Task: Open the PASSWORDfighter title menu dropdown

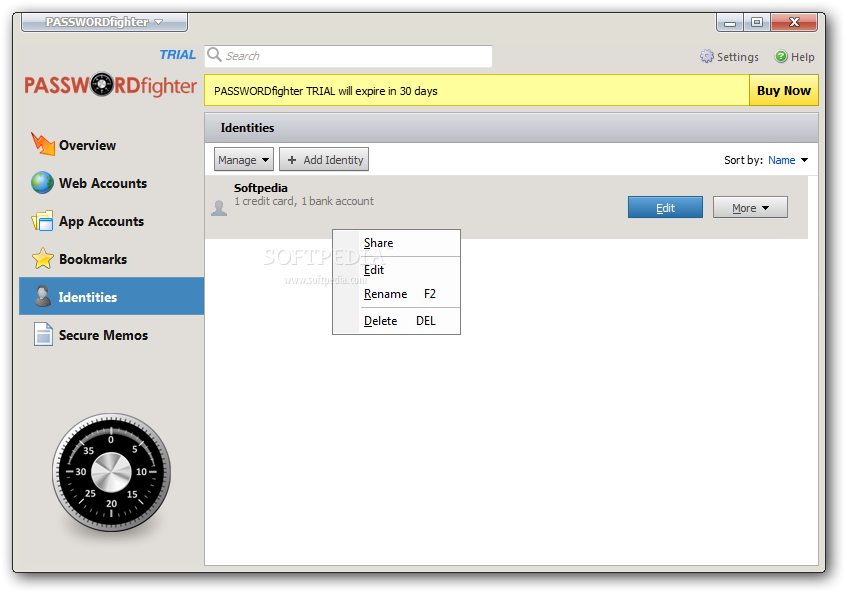Action: (104, 22)
